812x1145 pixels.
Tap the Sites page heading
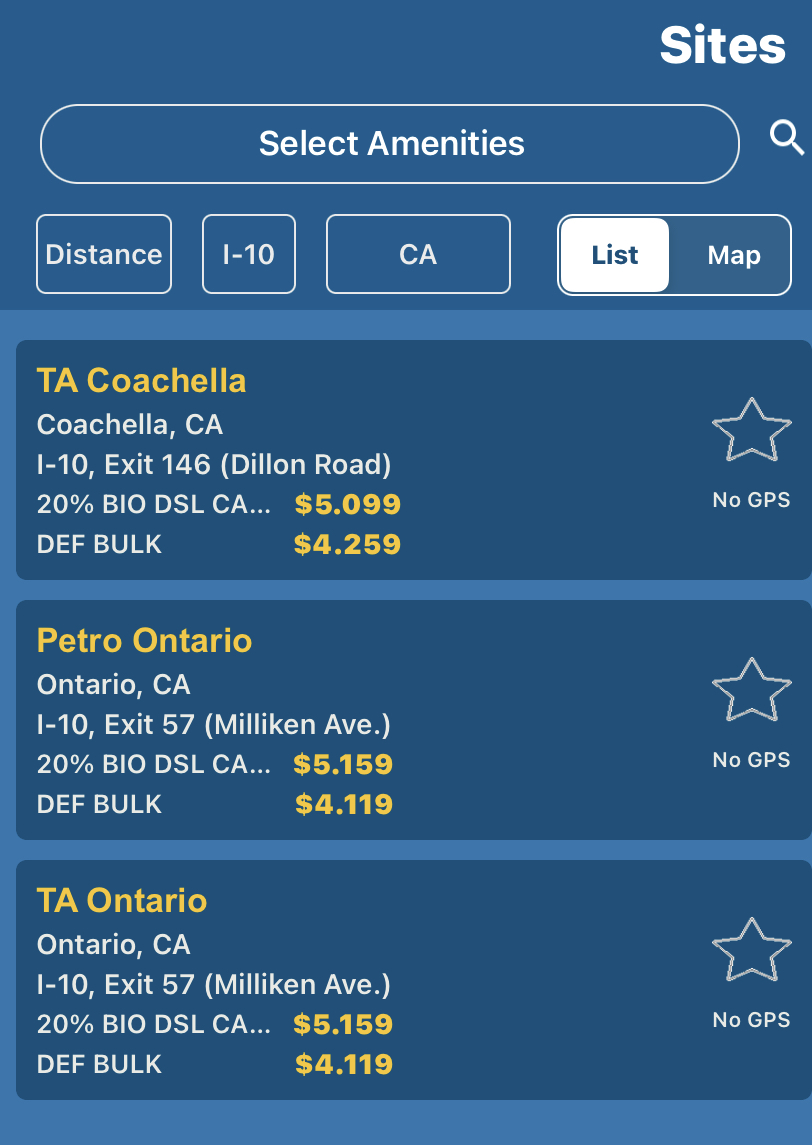tap(723, 45)
